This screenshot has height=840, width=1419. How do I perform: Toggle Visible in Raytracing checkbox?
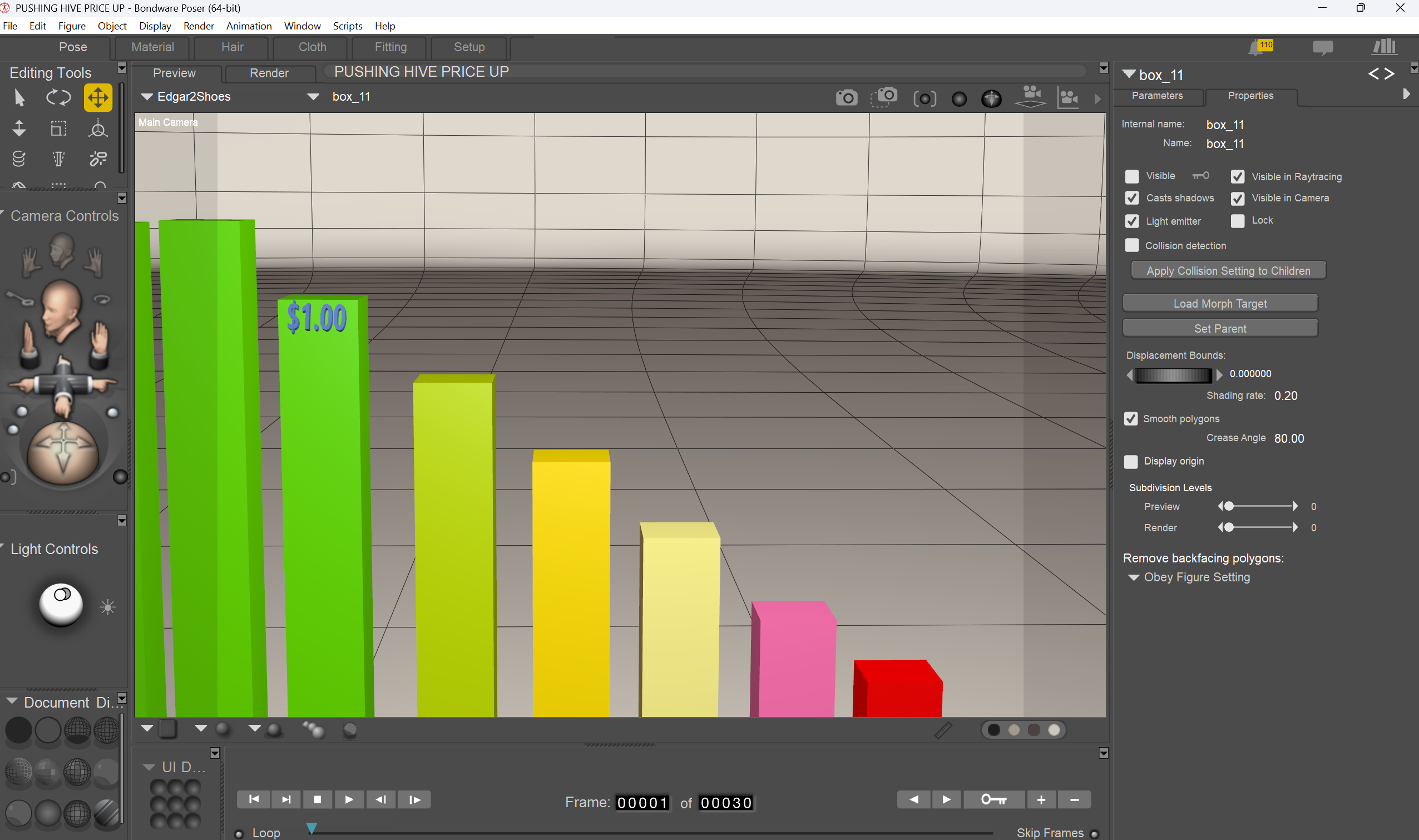1237,176
